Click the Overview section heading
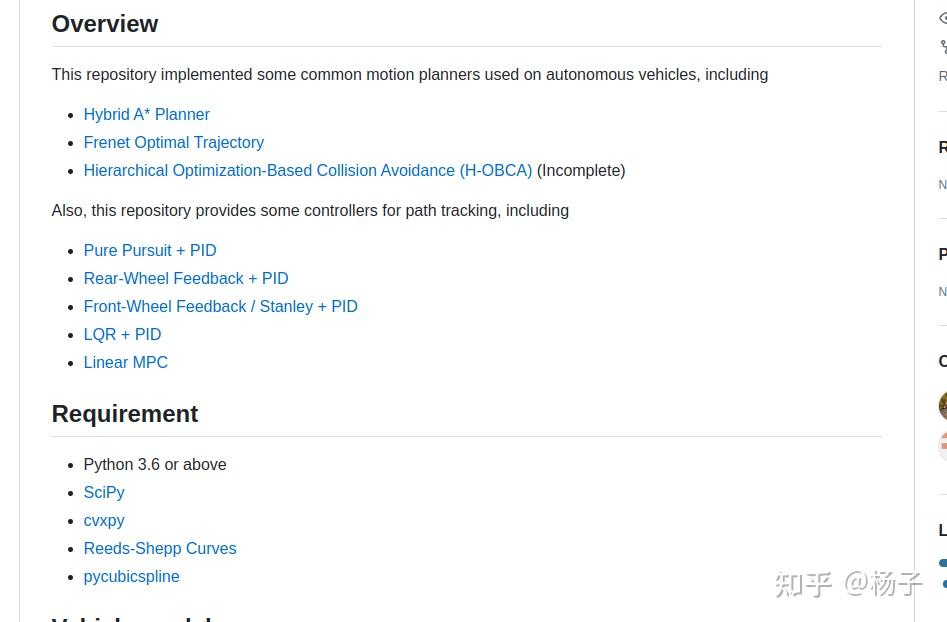Screen dimensions: 947x622 (x=105, y=24)
